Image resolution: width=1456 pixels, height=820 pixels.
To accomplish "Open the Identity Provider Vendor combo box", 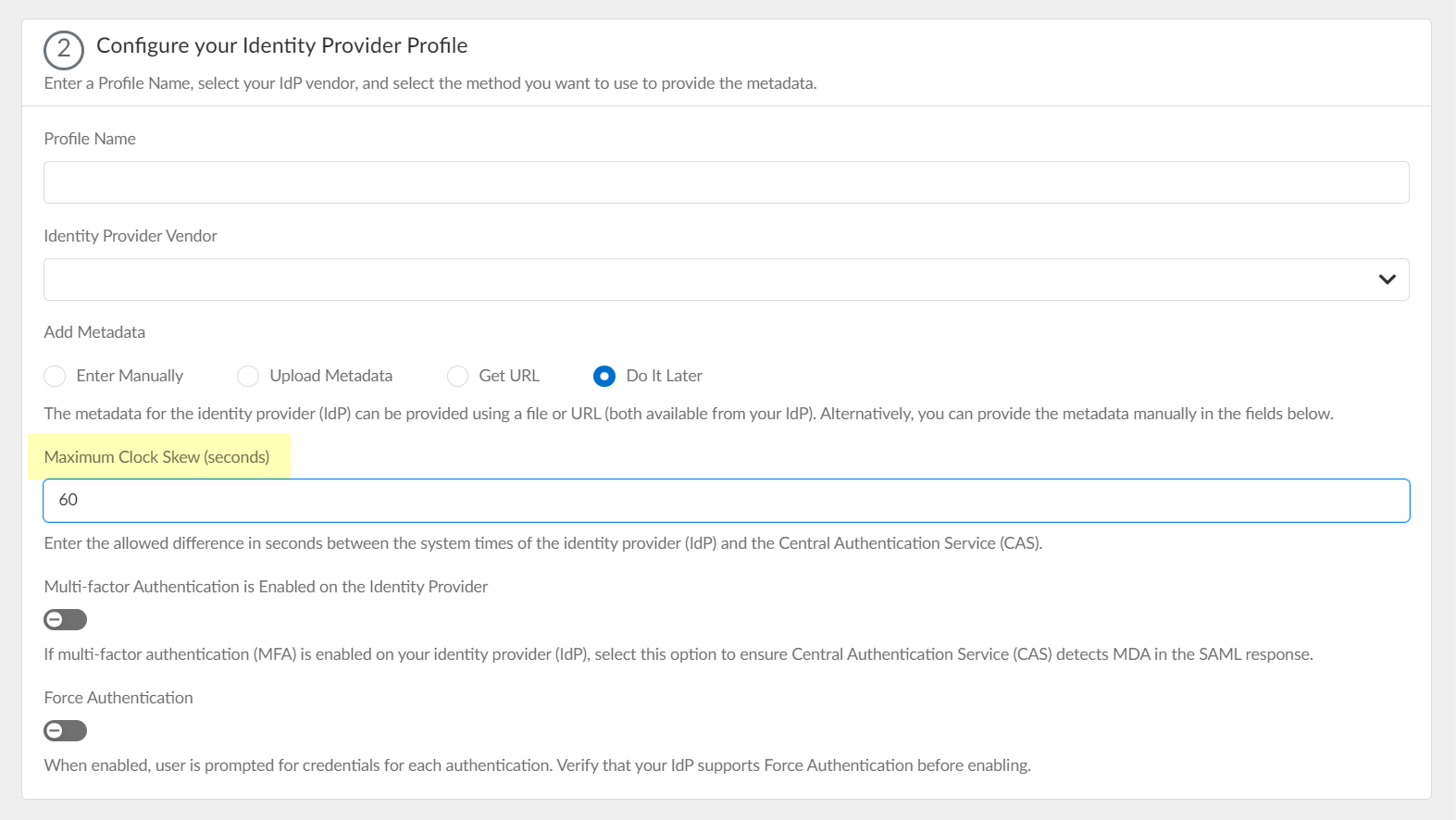I will click(703, 280).
